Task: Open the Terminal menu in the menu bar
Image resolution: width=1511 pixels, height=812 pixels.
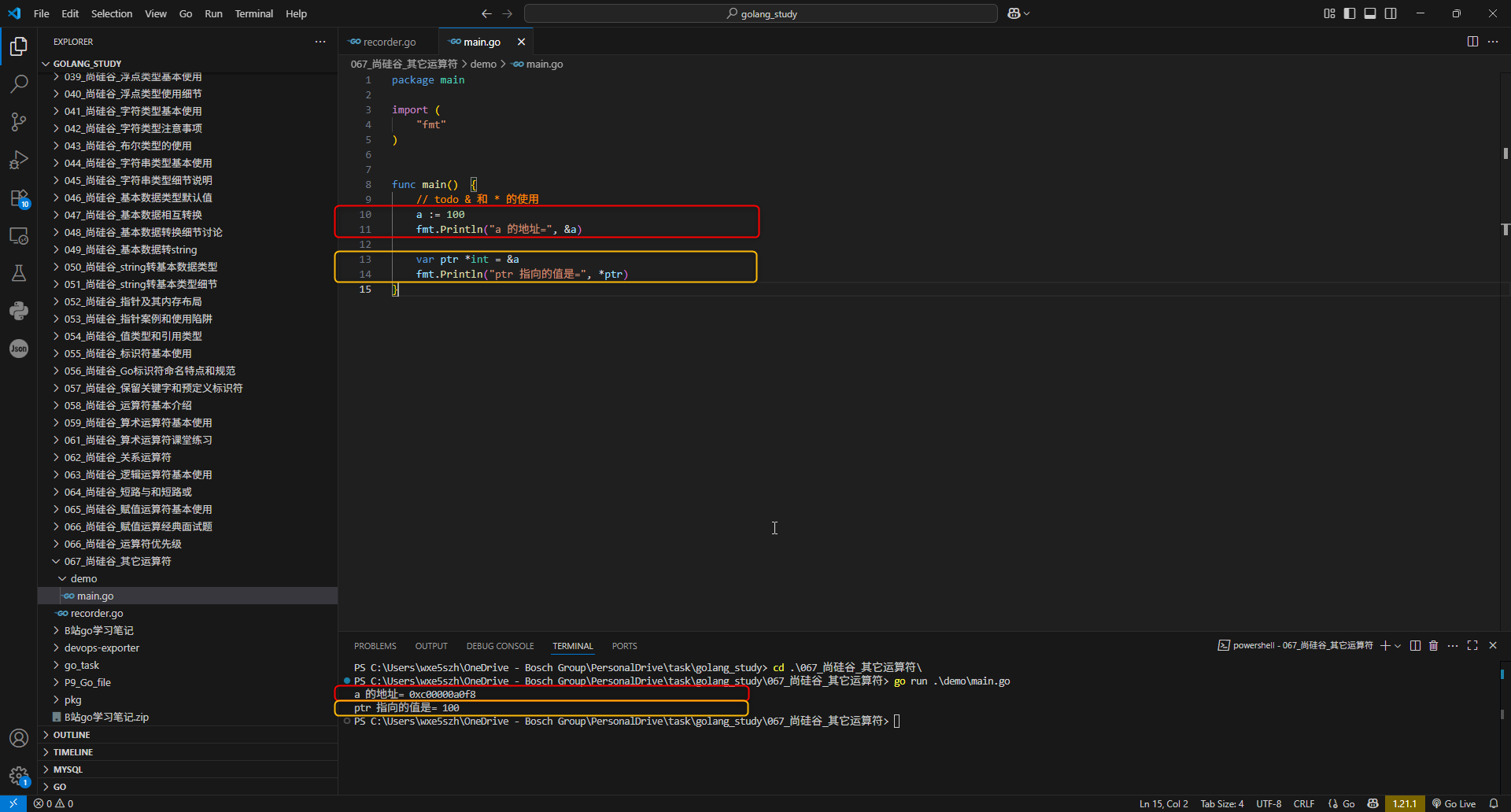Action: tap(253, 13)
